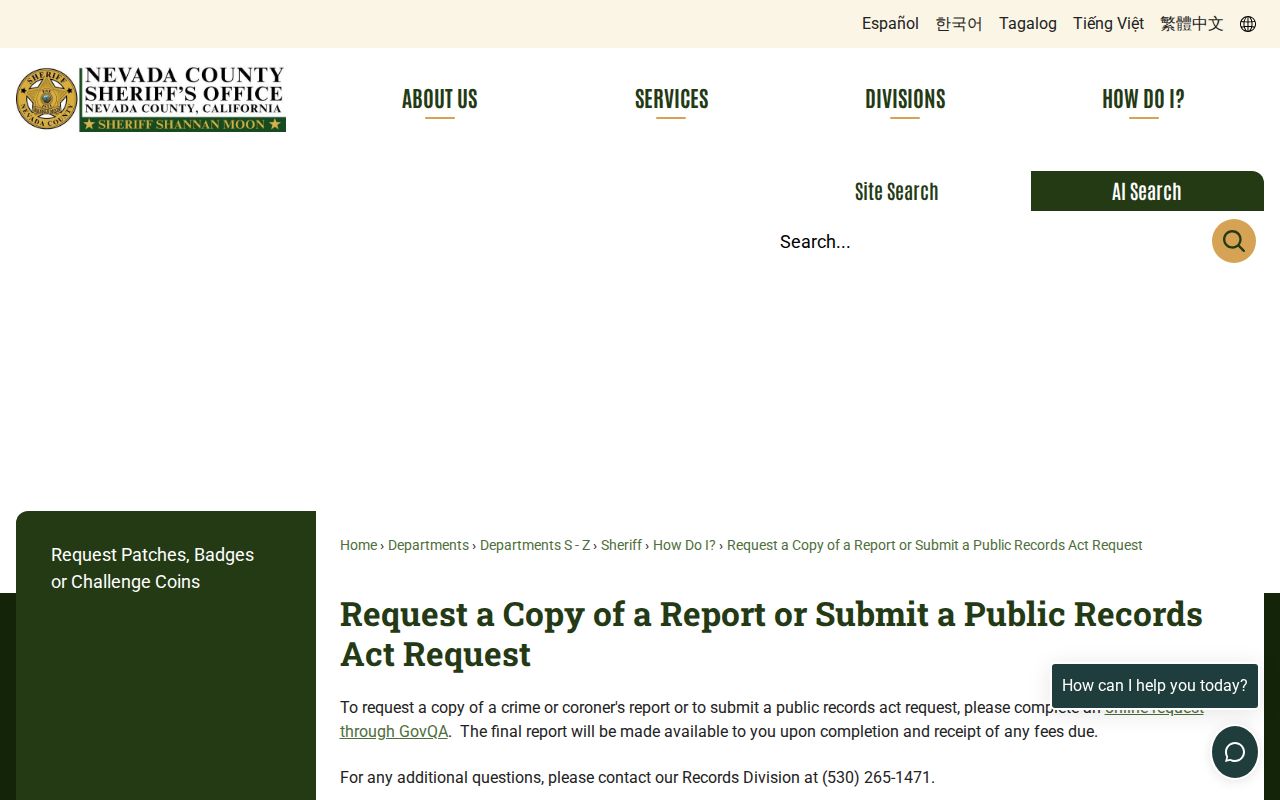Switch language to Español
Viewport: 1280px width, 800px height.
[890, 23]
